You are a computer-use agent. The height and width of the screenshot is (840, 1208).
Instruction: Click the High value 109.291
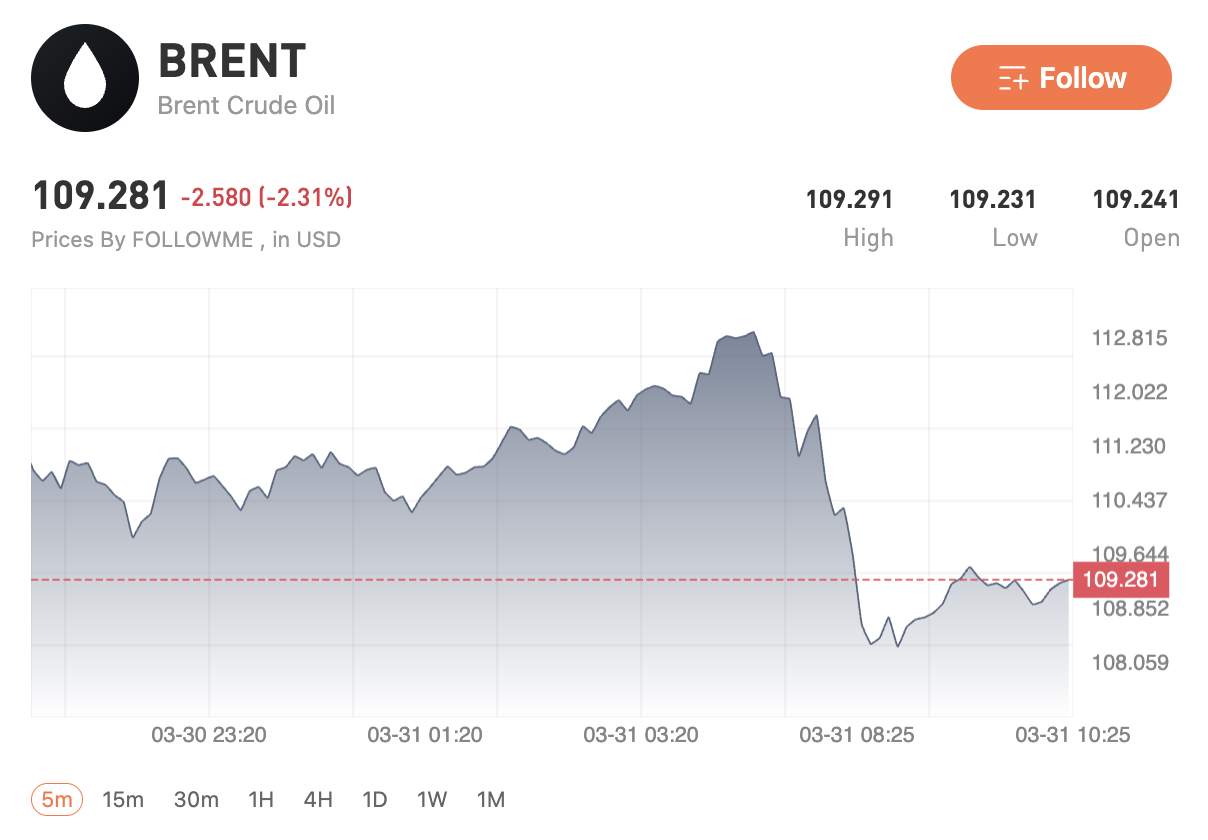tap(849, 199)
